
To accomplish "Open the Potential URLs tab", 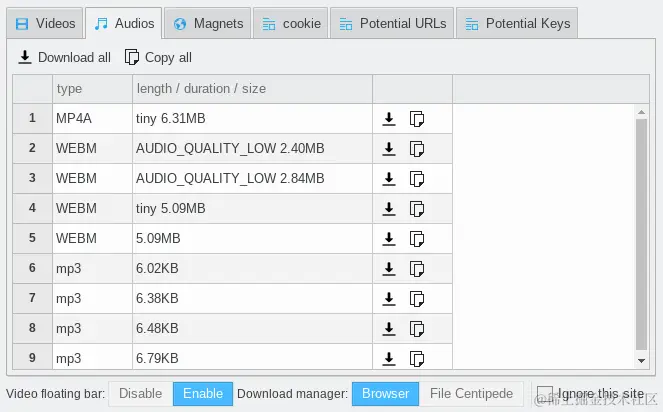I will click(x=392, y=23).
